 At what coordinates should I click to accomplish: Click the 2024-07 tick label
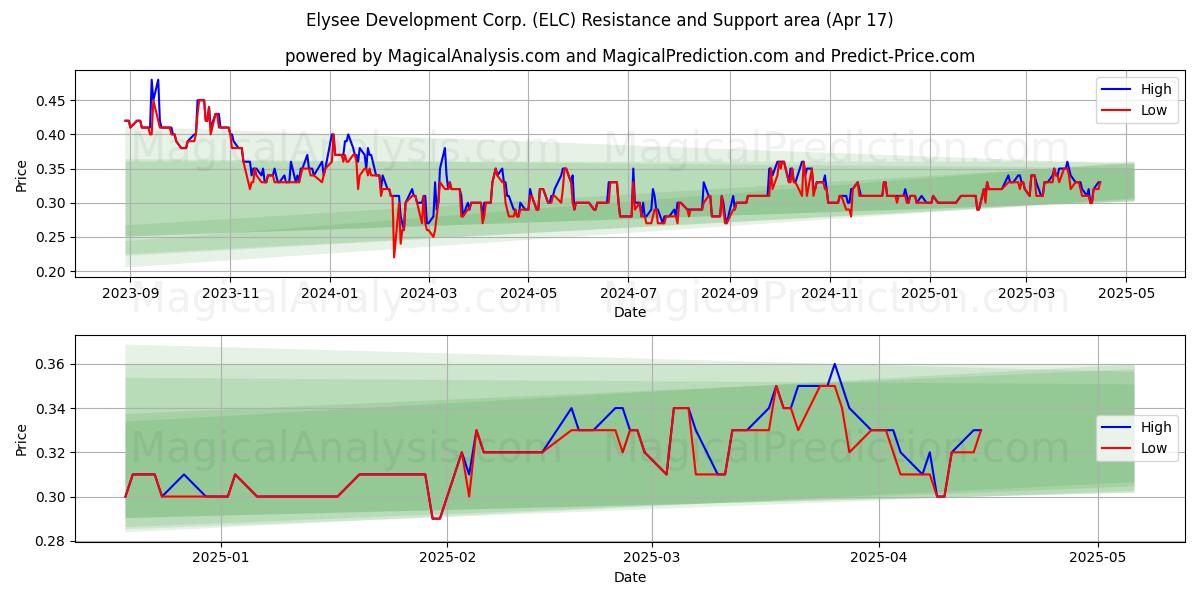coord(628,293)
